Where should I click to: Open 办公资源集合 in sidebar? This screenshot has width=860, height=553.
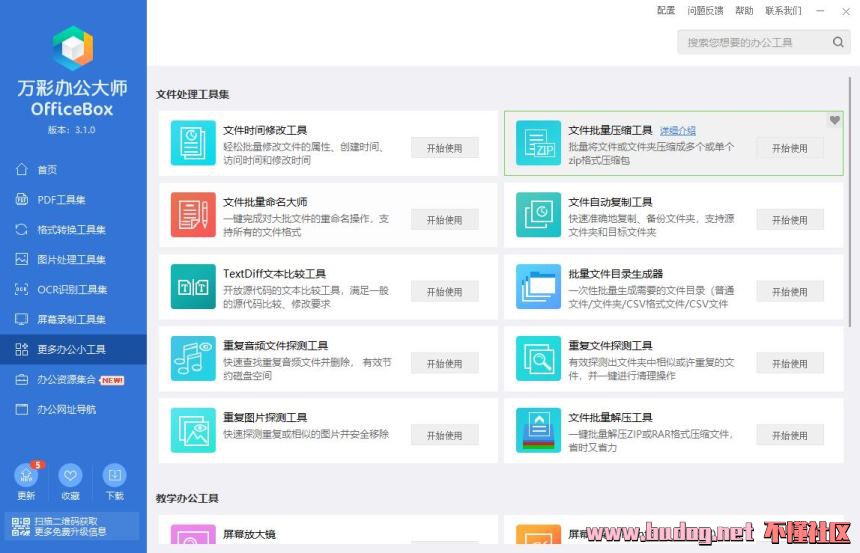(73, 380)
